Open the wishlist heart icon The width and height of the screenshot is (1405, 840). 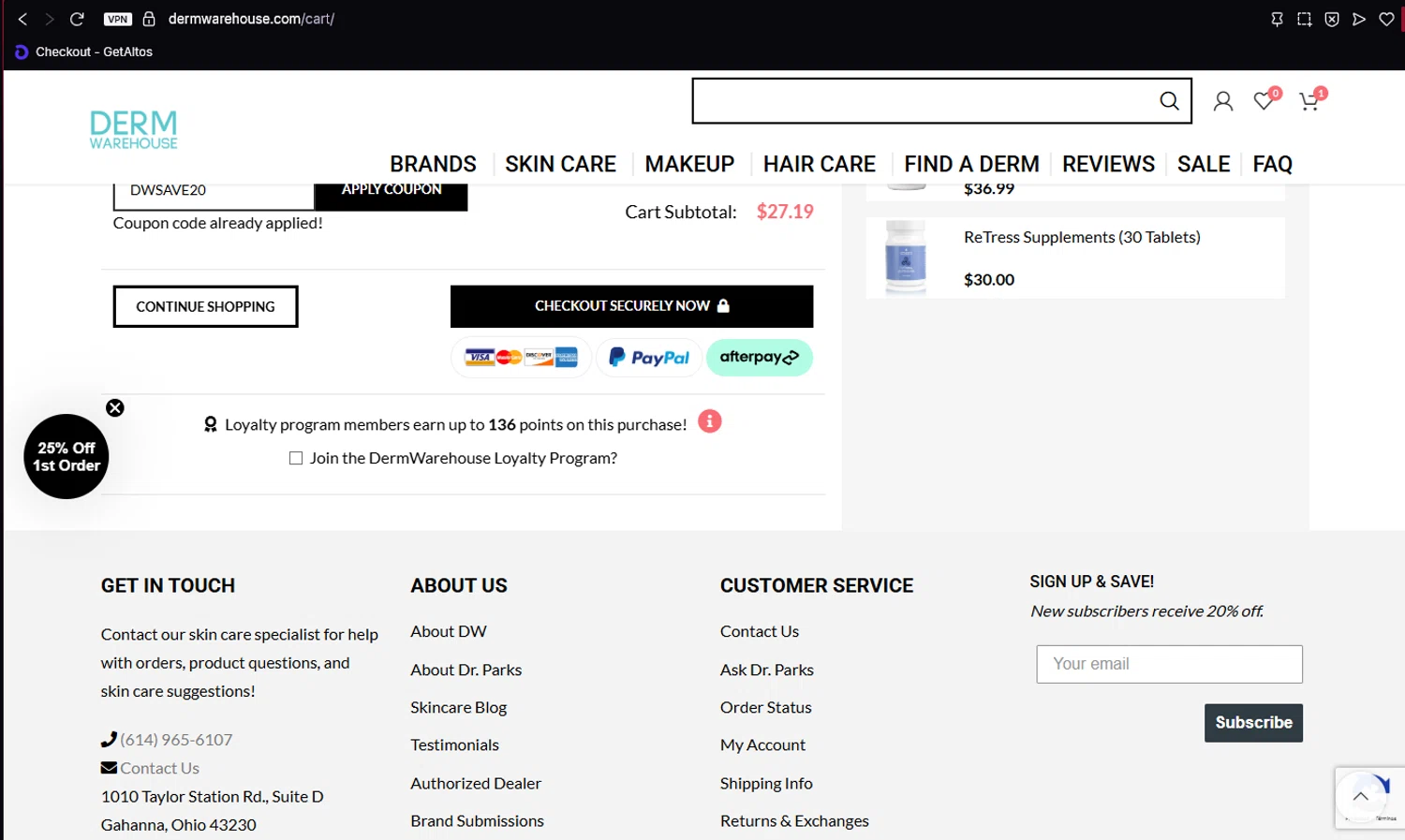(1264, 99)
